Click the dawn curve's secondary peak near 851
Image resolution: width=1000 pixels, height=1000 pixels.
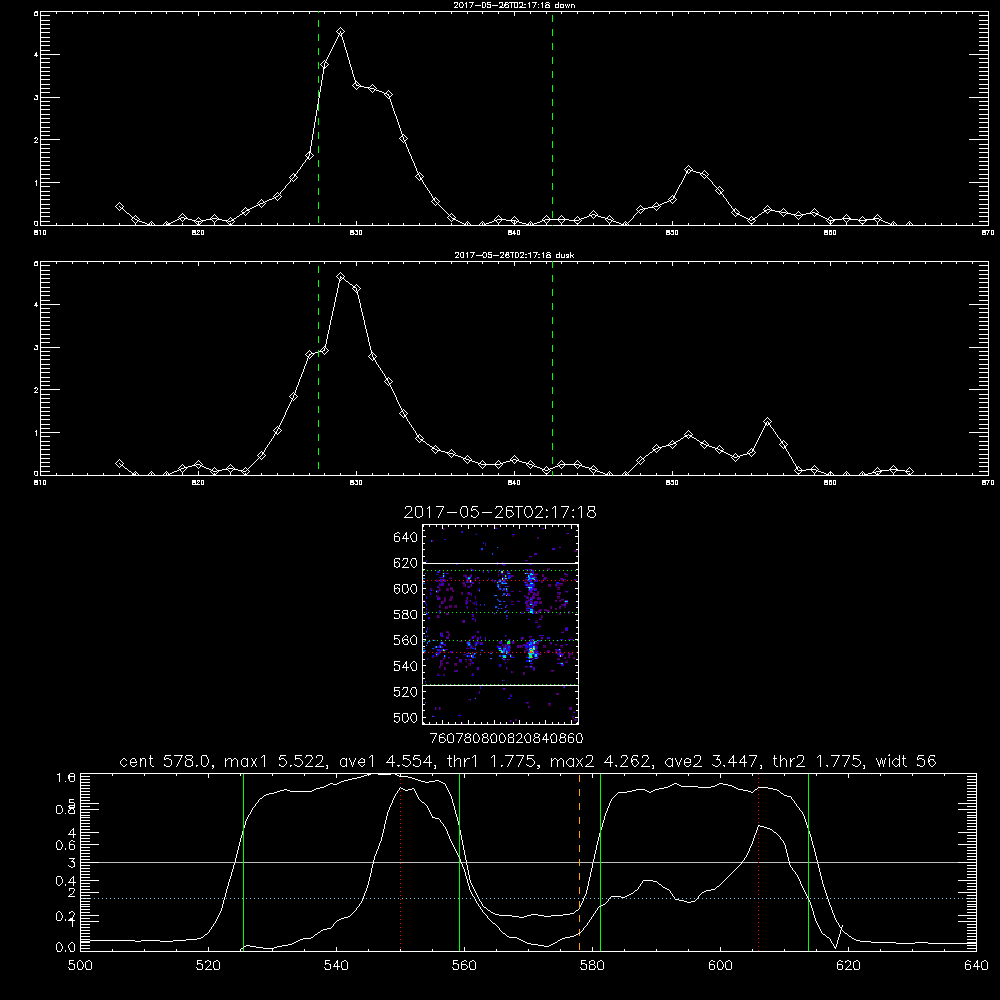point(688,170)
